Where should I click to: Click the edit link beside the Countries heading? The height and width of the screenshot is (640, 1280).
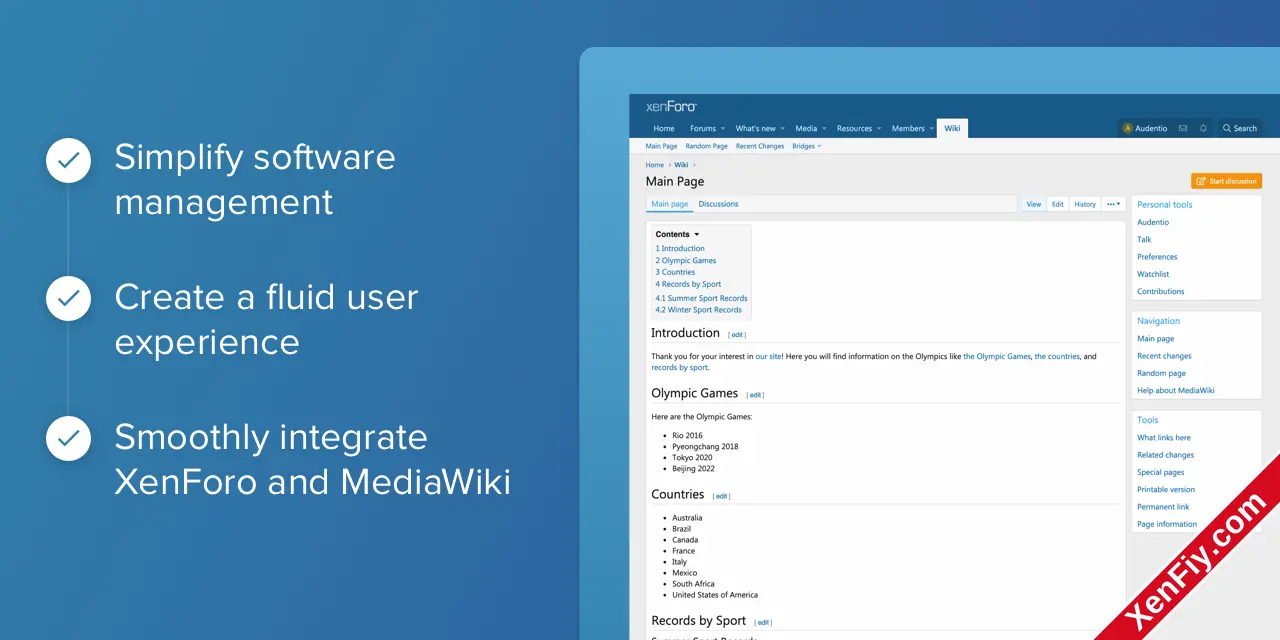(721, 496)
